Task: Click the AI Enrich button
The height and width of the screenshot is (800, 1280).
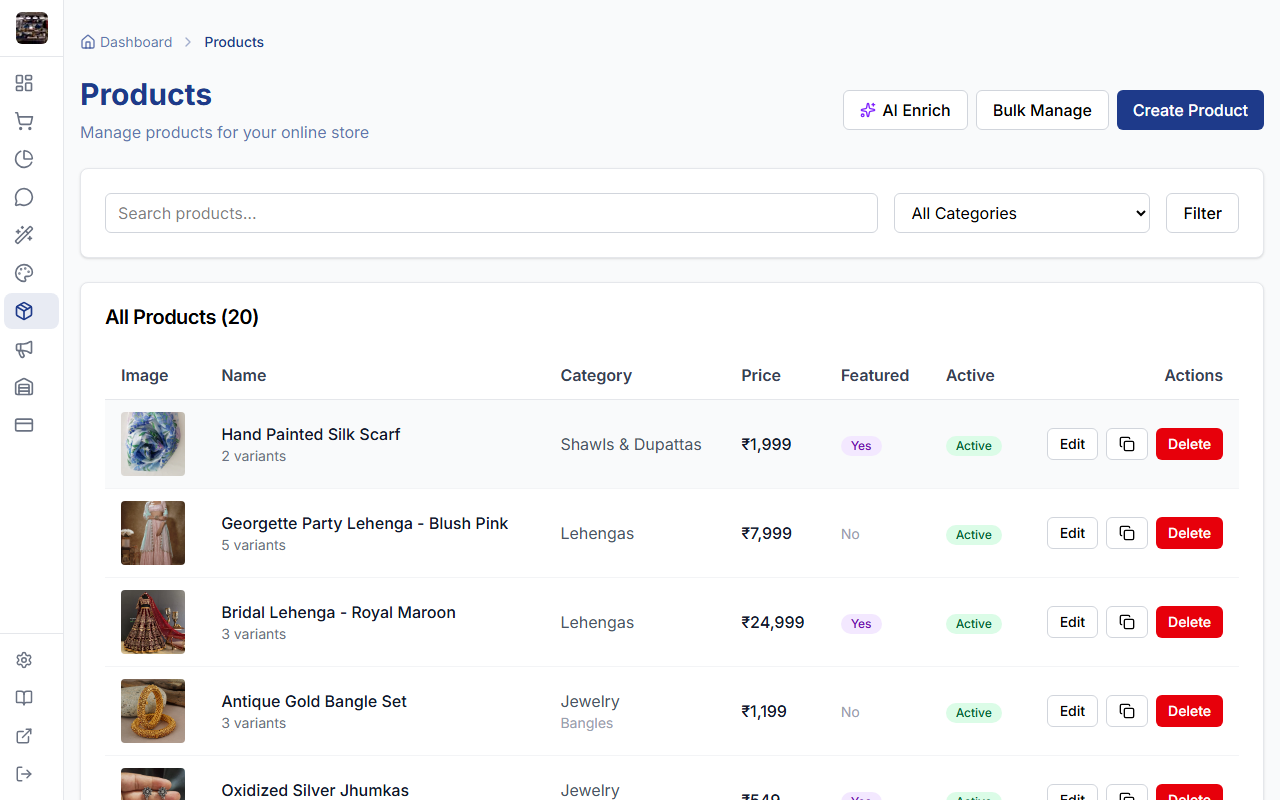Action: click(x=905, y=110)
